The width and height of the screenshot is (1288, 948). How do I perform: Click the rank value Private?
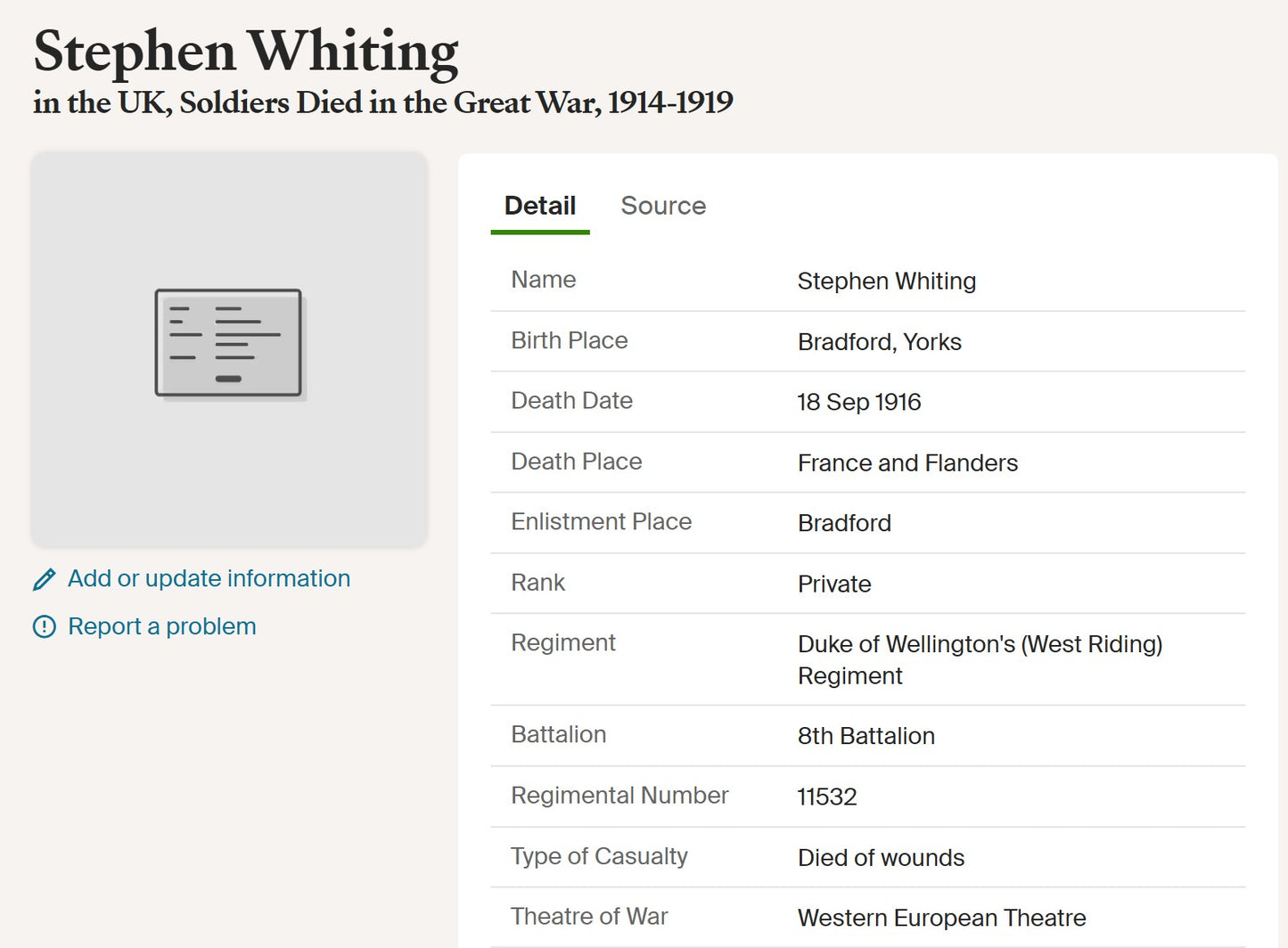[x=833, y=584]
